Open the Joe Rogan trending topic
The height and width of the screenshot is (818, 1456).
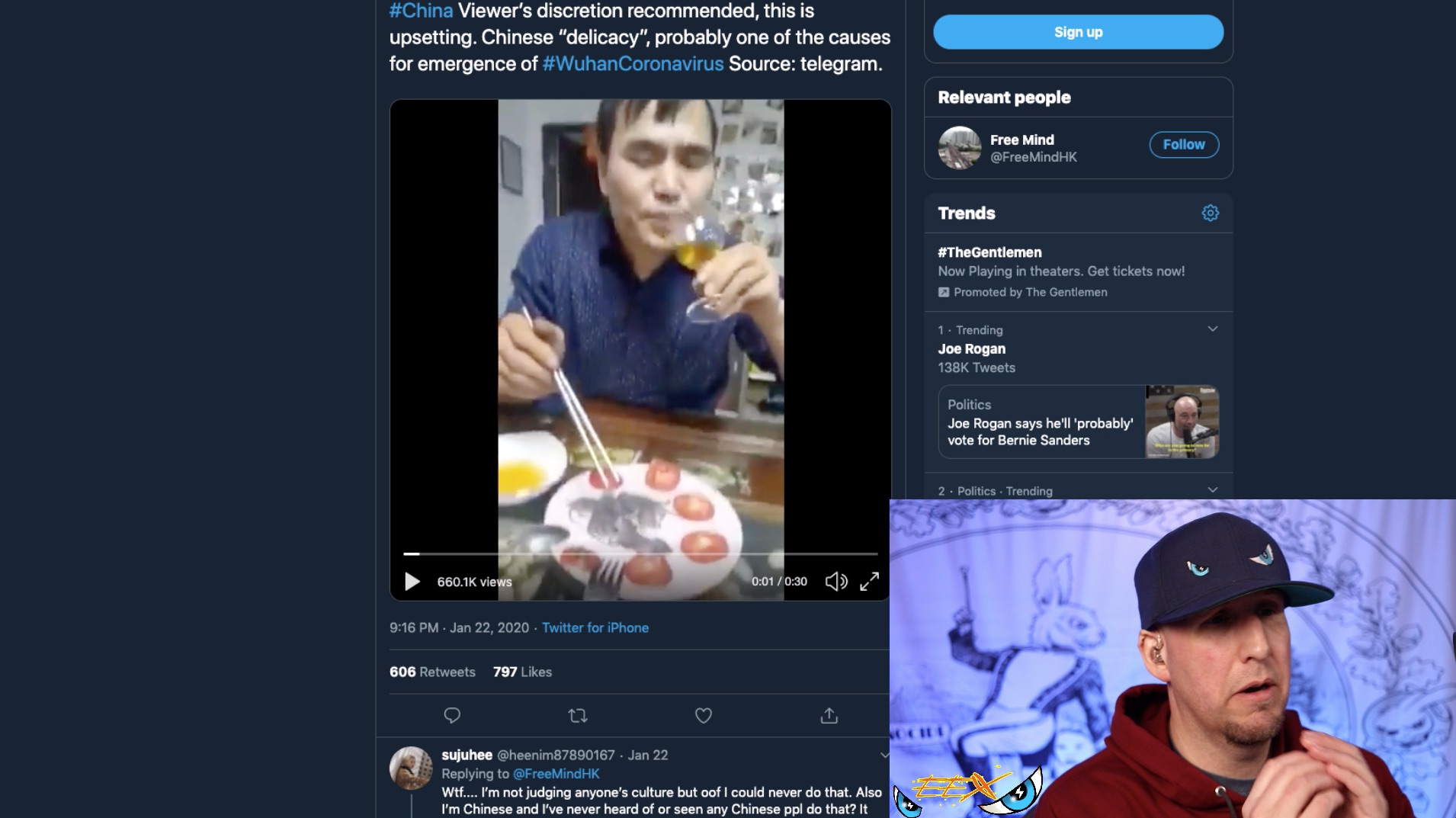971,349
